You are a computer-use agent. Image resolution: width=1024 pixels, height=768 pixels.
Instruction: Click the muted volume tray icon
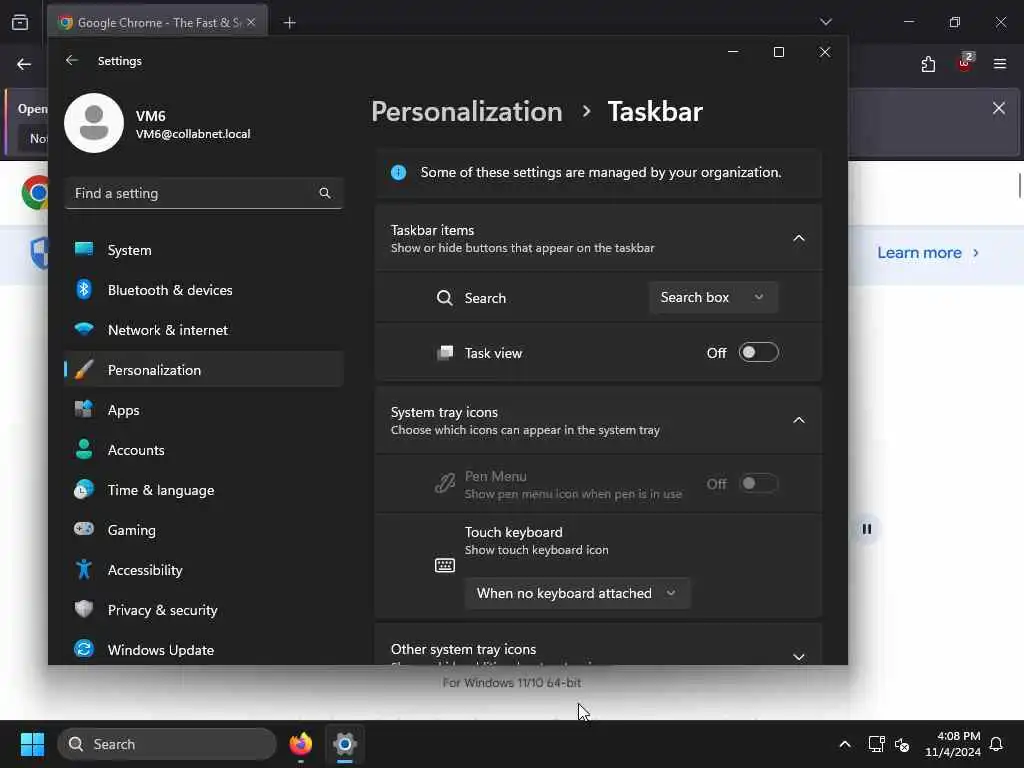click(x=902, y=744)
